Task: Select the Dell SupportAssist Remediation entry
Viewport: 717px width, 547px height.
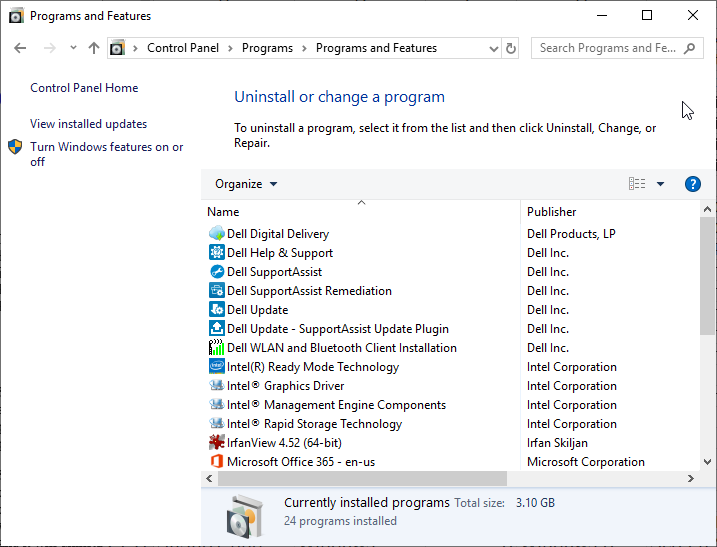Action: pos(309,290)
